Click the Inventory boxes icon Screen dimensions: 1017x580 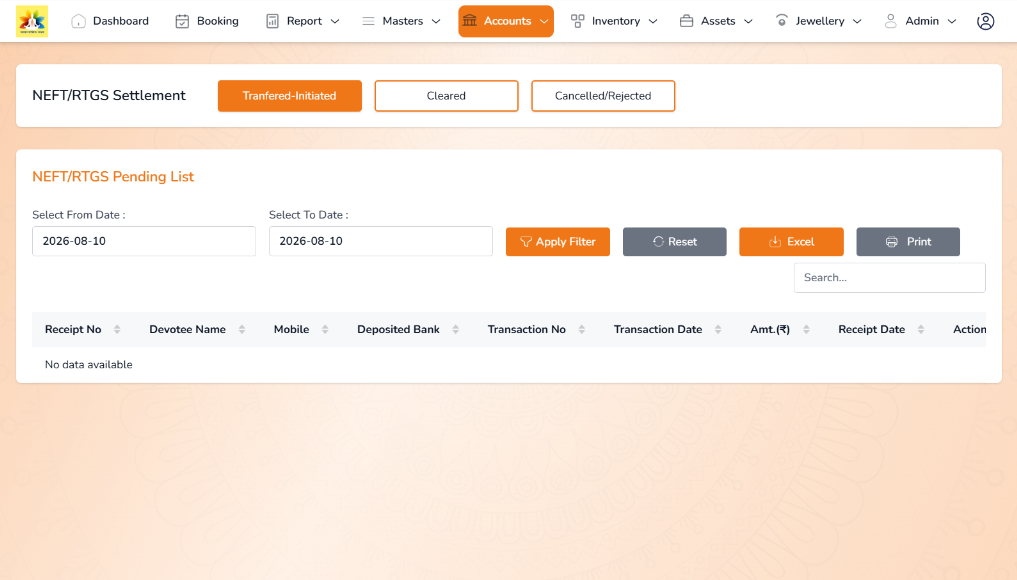(577, 21)
